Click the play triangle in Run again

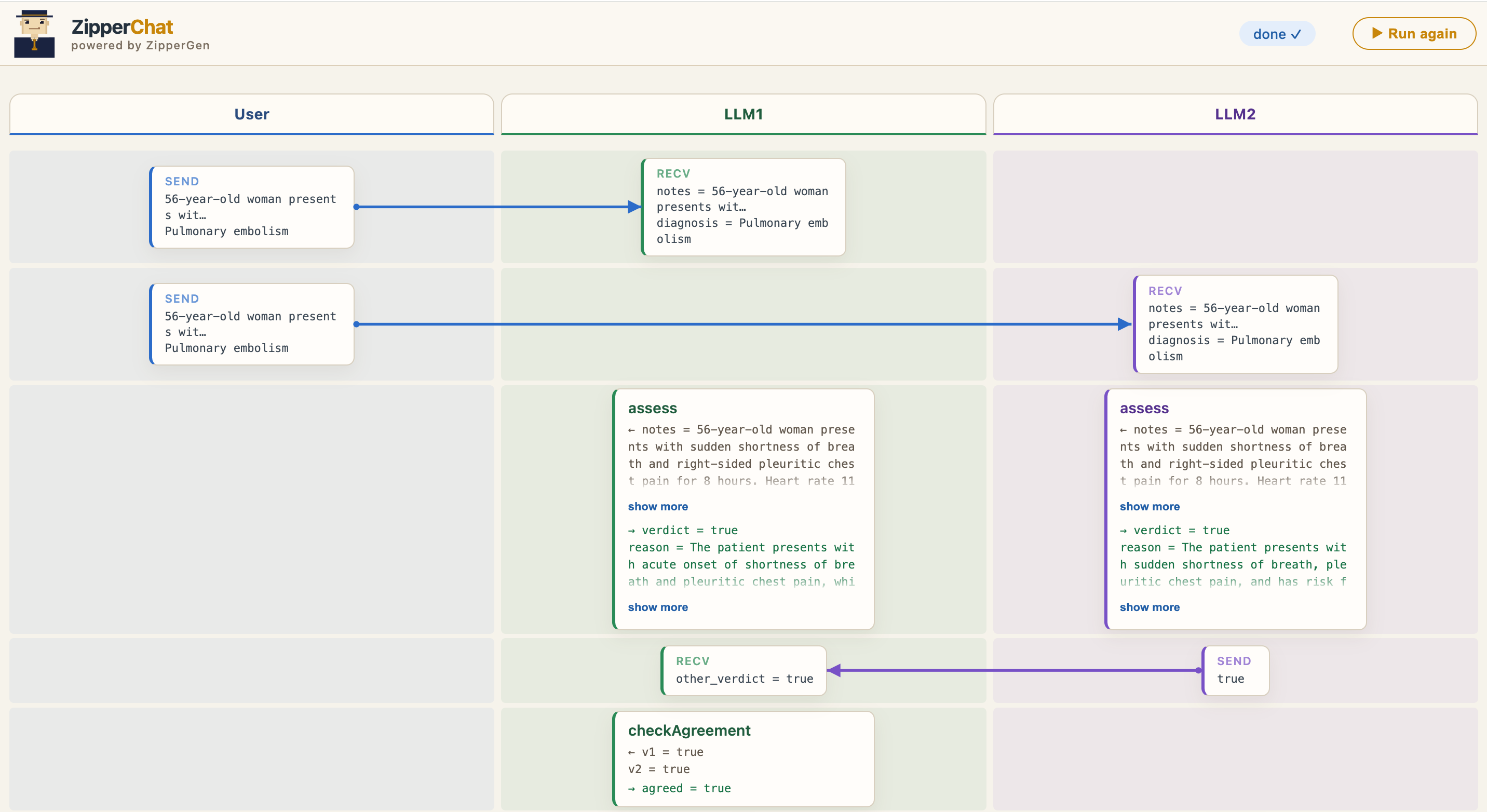tap(1377, 33)
